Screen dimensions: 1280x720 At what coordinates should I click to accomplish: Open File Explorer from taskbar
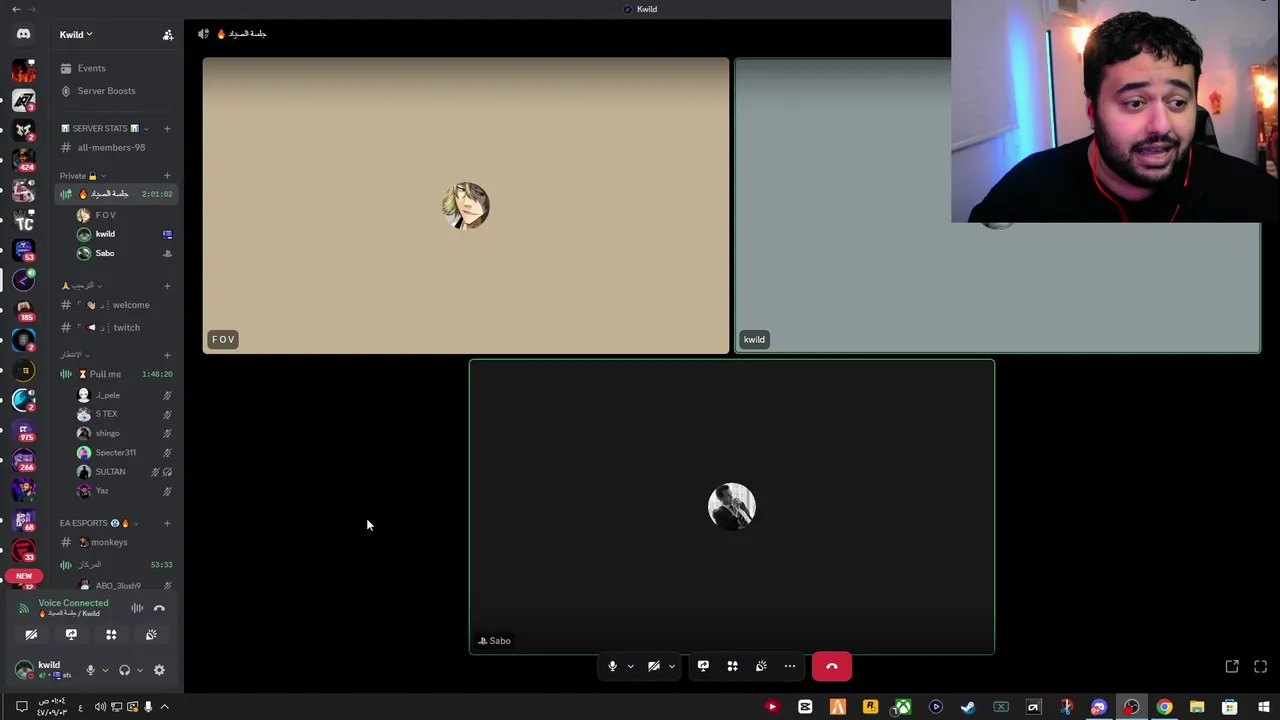(x=1197, y=707)
